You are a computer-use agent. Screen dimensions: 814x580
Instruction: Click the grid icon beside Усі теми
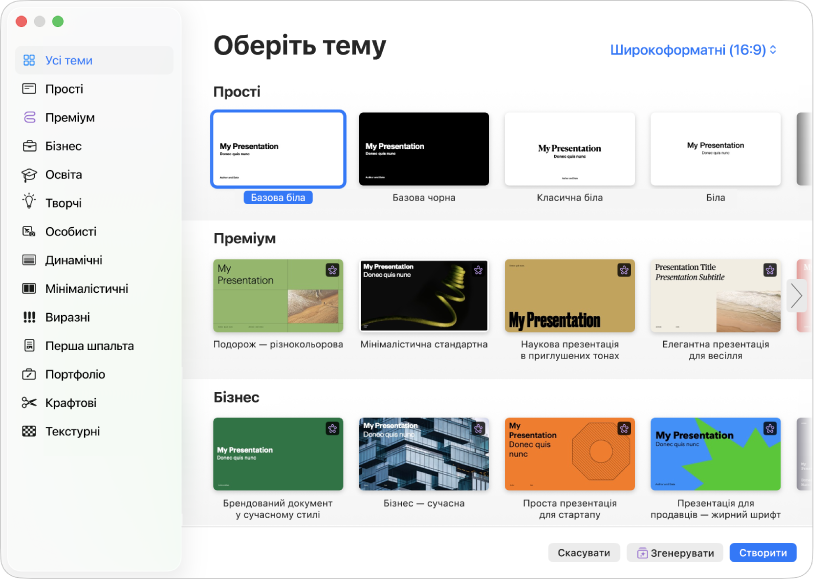click(29, 60)
